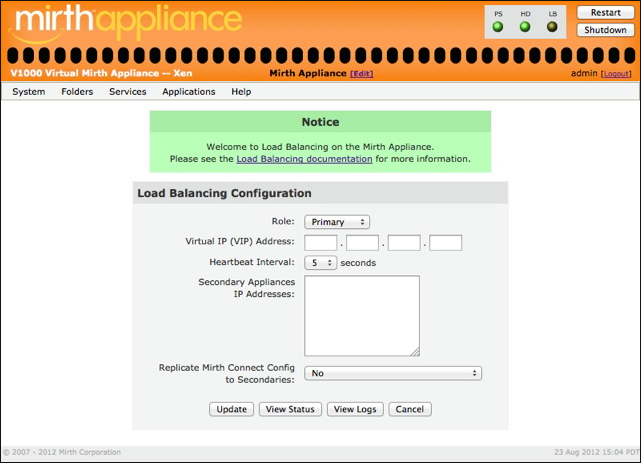Screen dimensions: 641x463
Task: Click the admin username text
Action: tap(584, 73)
